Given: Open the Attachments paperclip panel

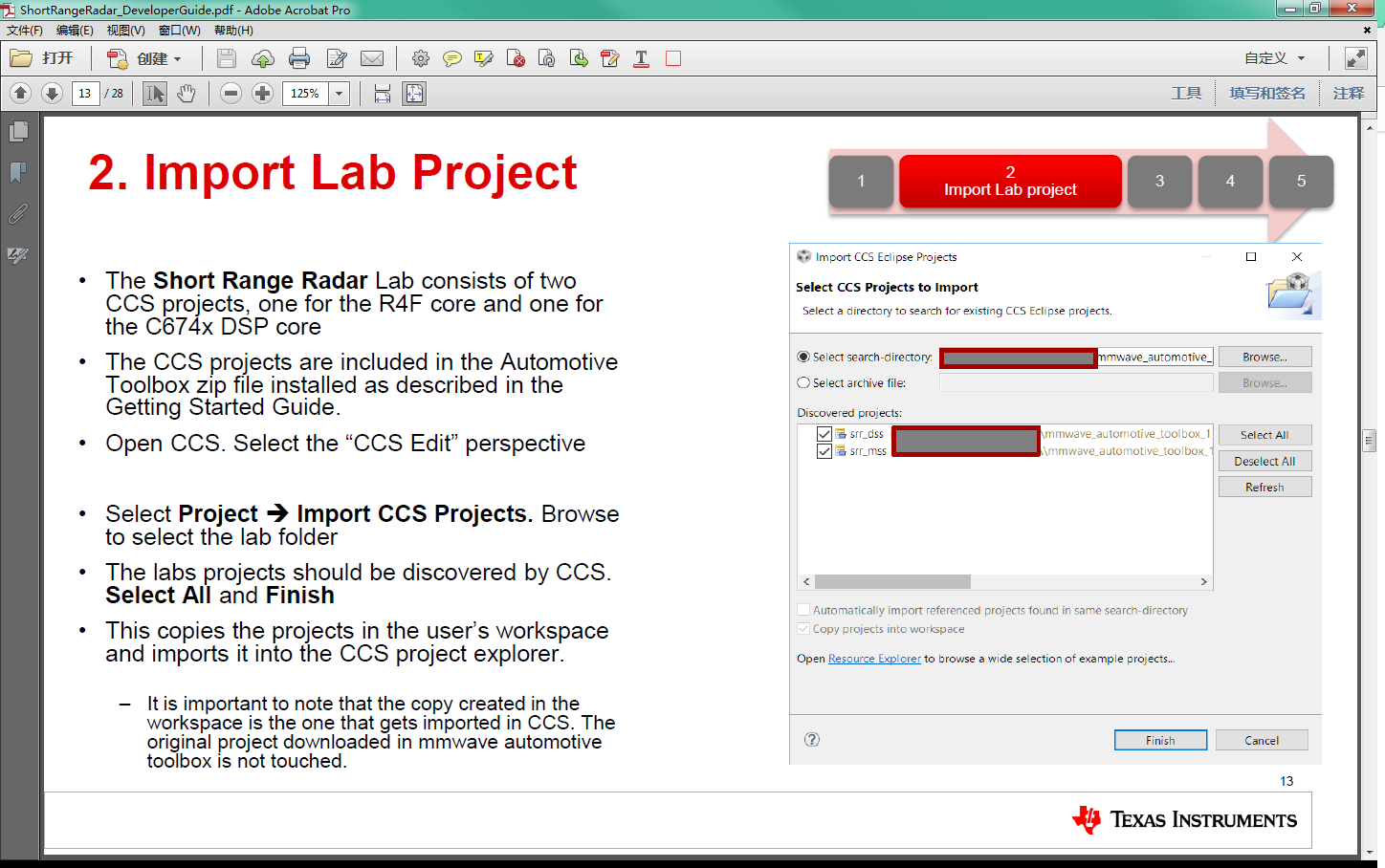Looking at the screenshot, I should click(18, 213).
